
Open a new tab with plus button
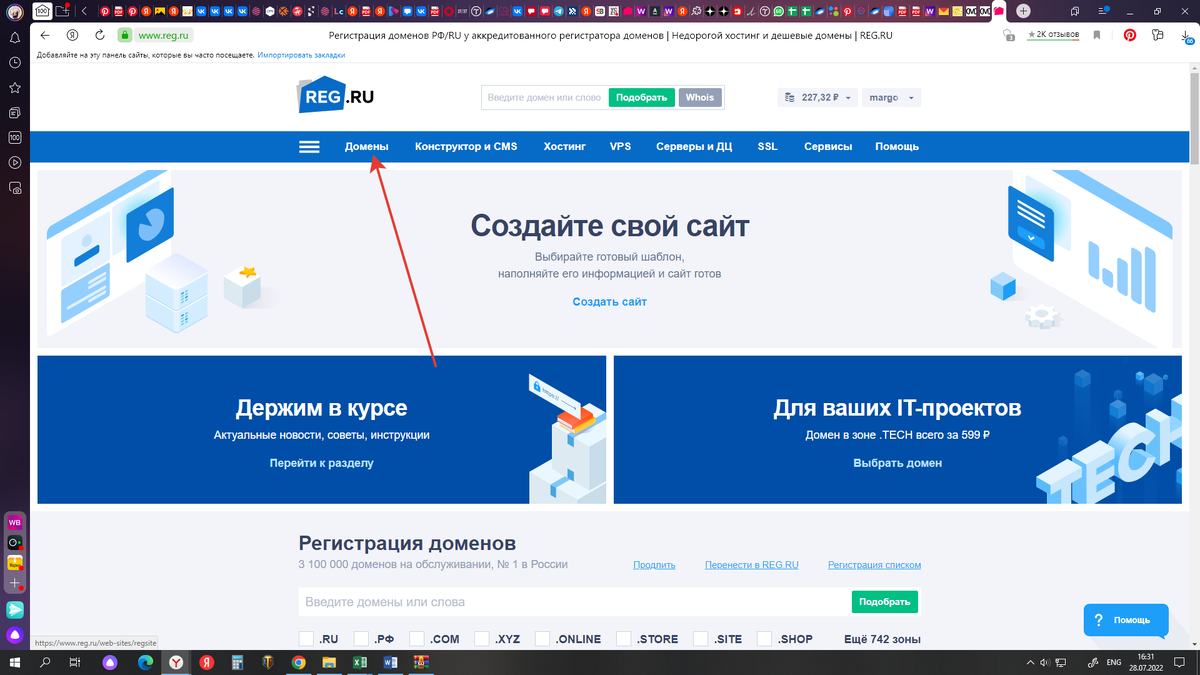(x=1023, y=11)
